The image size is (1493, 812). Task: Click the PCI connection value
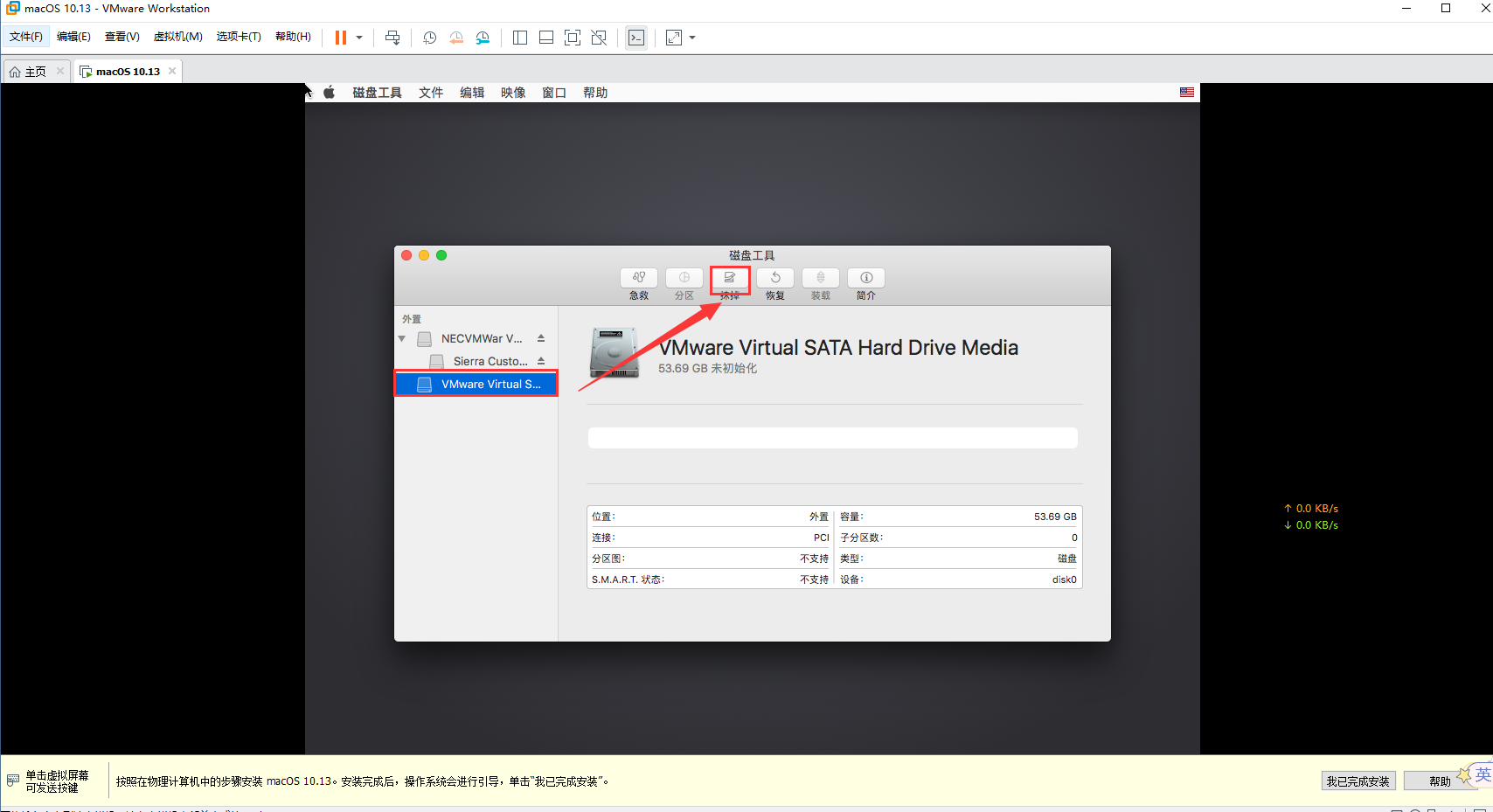(821, 538)
